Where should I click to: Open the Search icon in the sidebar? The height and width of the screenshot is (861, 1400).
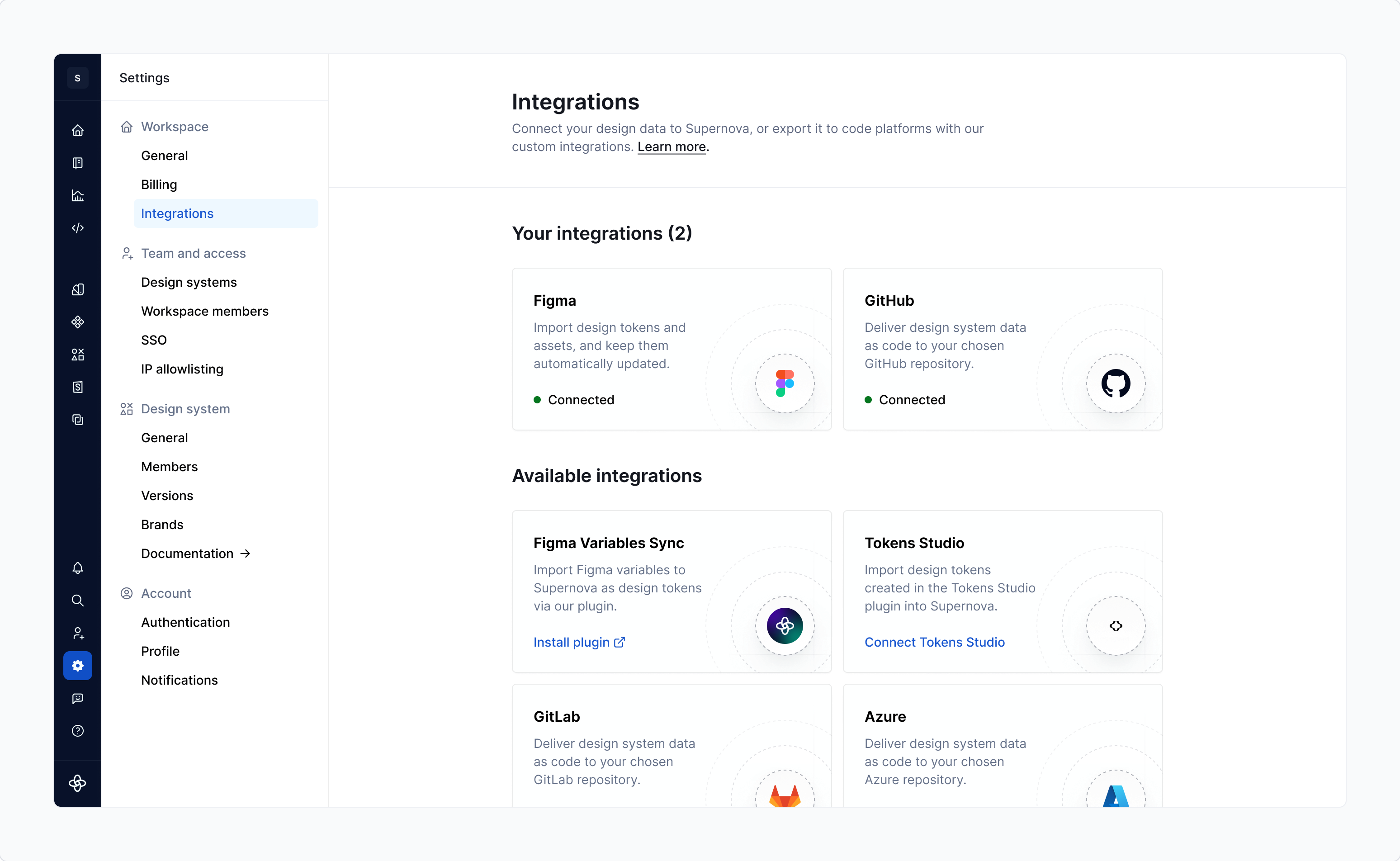[78, 600]
